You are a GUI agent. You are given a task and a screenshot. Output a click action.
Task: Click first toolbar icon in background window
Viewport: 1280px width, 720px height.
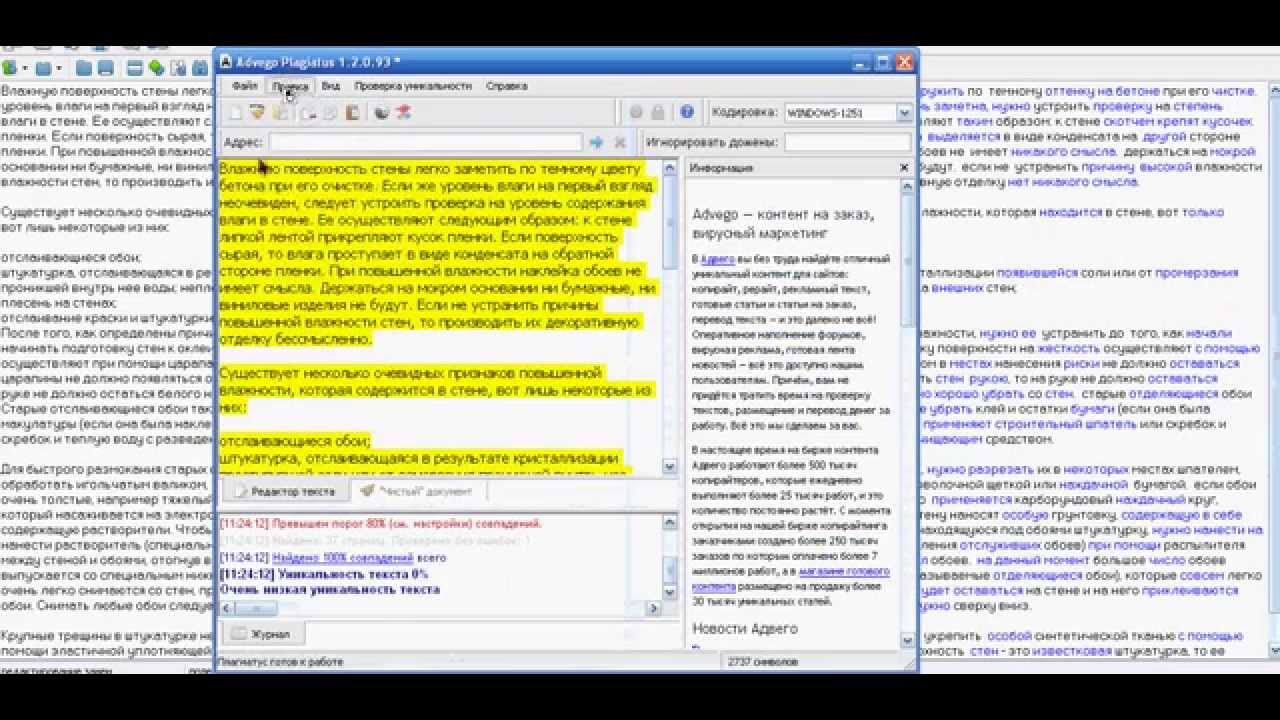[x=10, y=68]
